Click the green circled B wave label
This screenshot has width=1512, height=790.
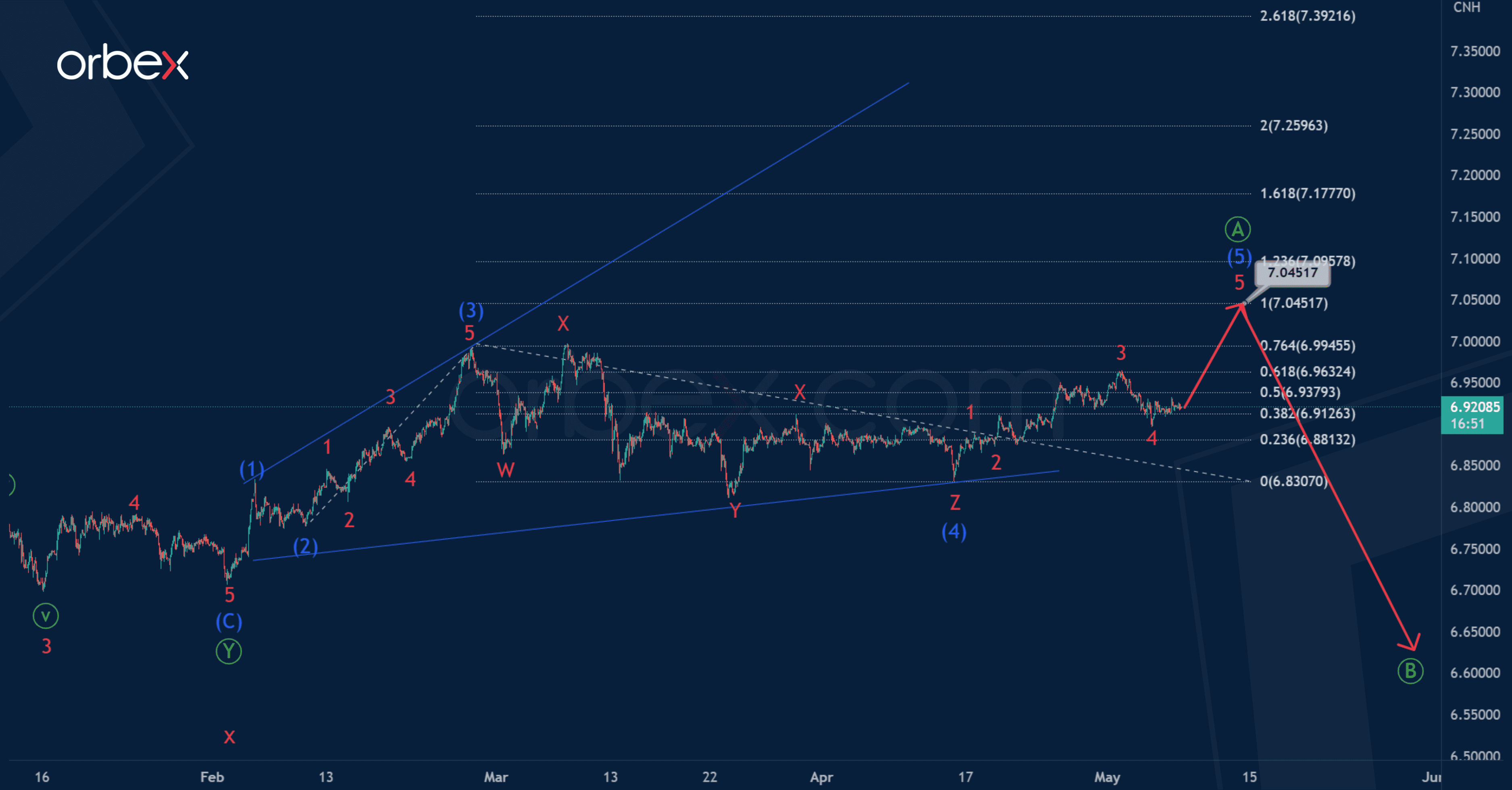pyautogui.click(x=1410, y=671)
